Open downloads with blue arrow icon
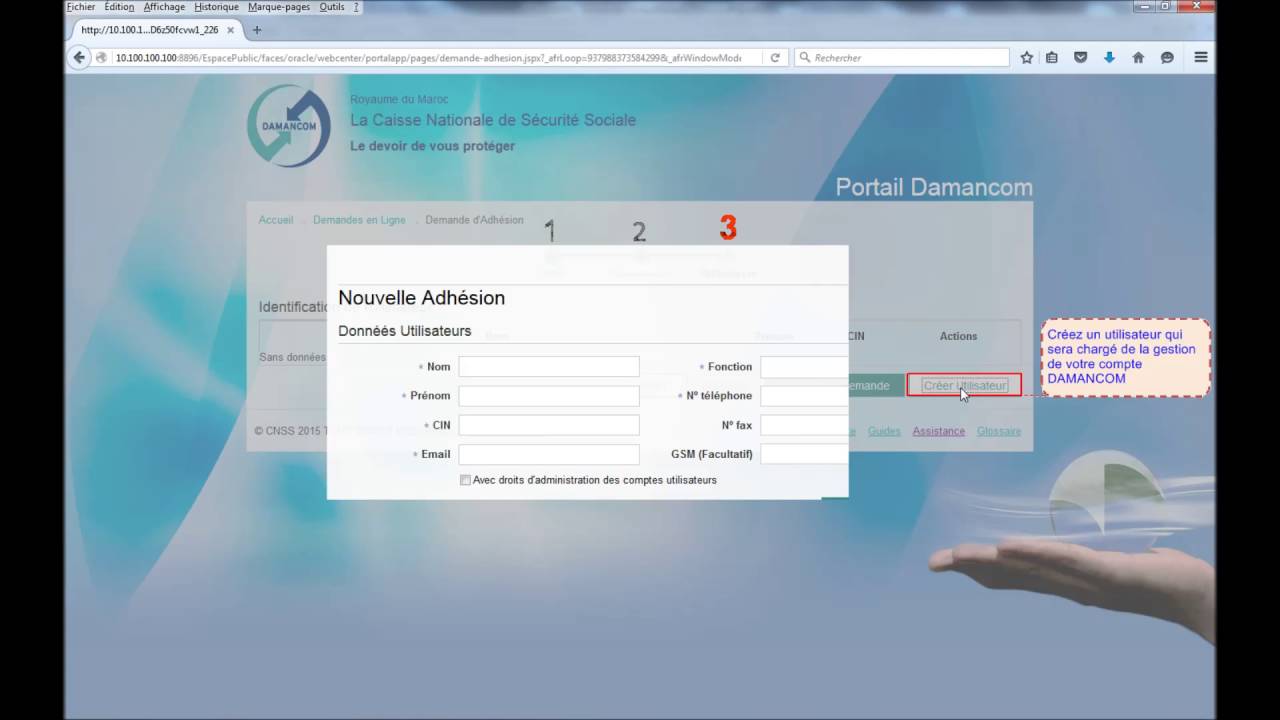Screen dimensions: 1280x720 click(x=1109, y=58)
